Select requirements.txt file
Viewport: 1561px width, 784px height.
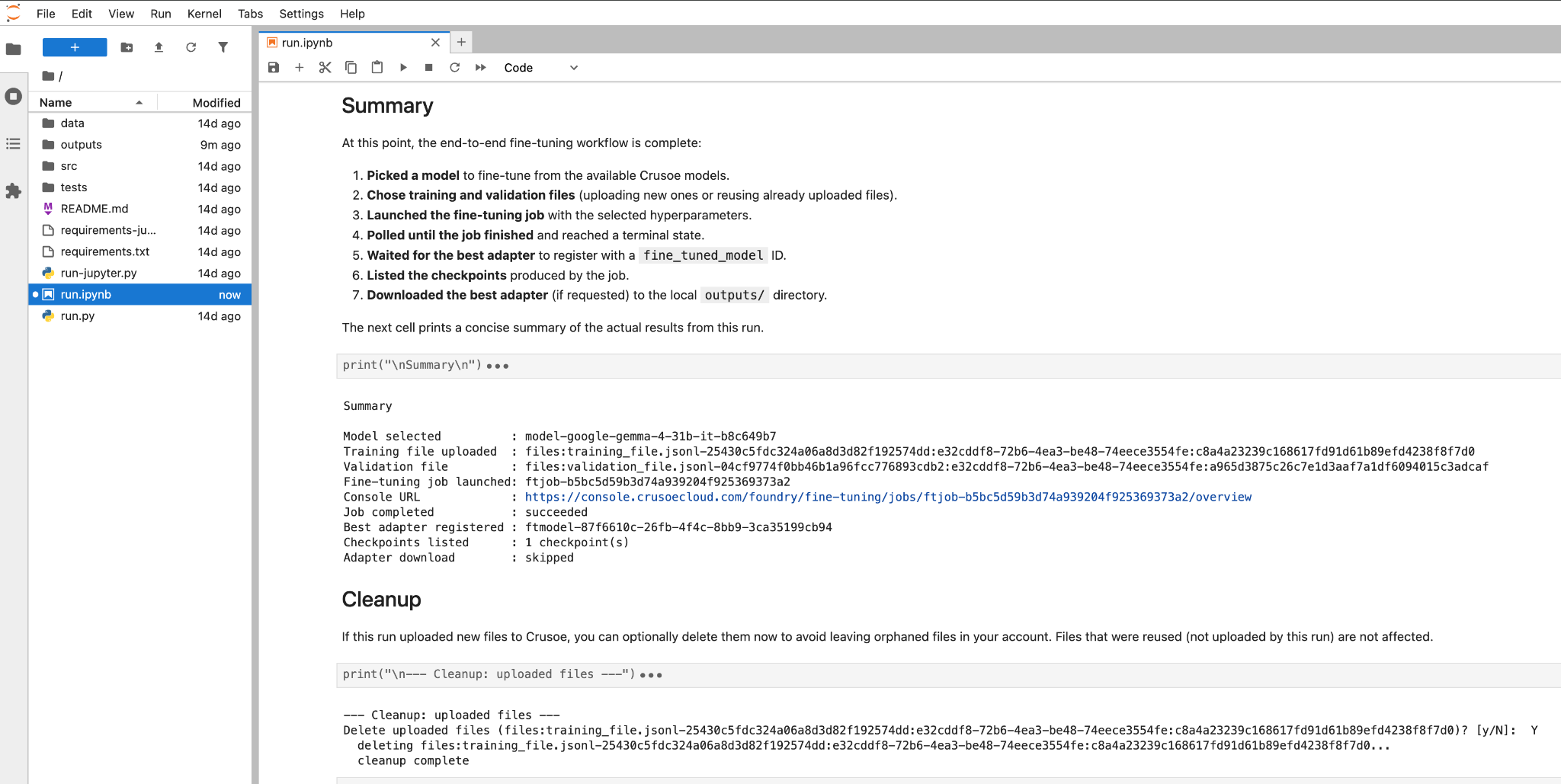[x=140, y=251]
